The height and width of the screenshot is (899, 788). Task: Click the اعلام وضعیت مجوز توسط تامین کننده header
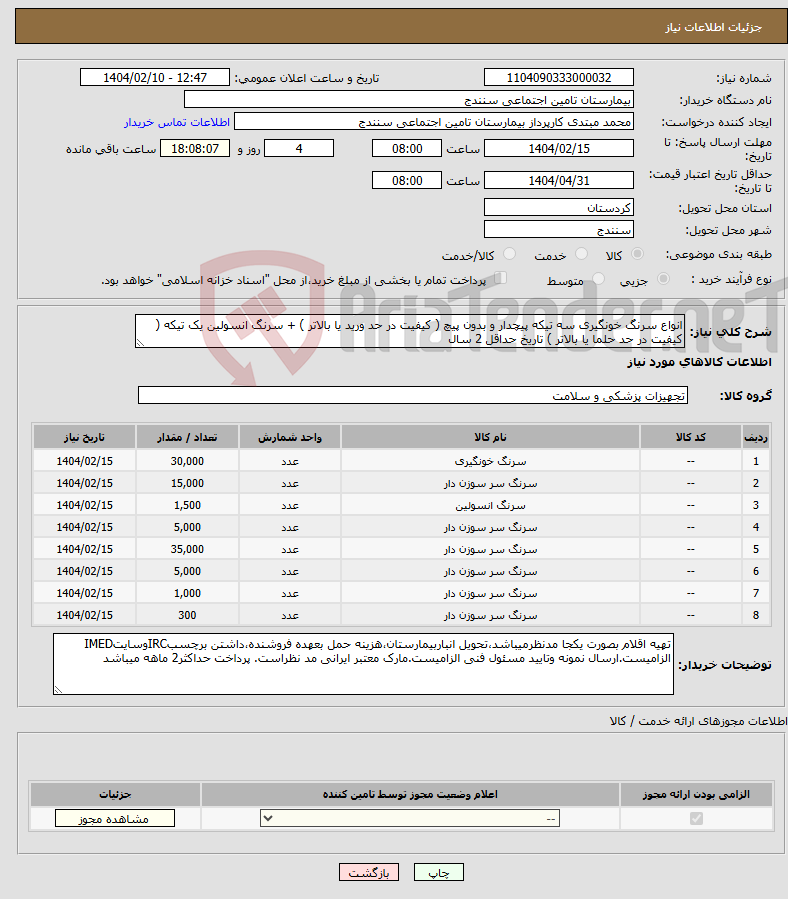pyautogui.click(x=410, y=794)
